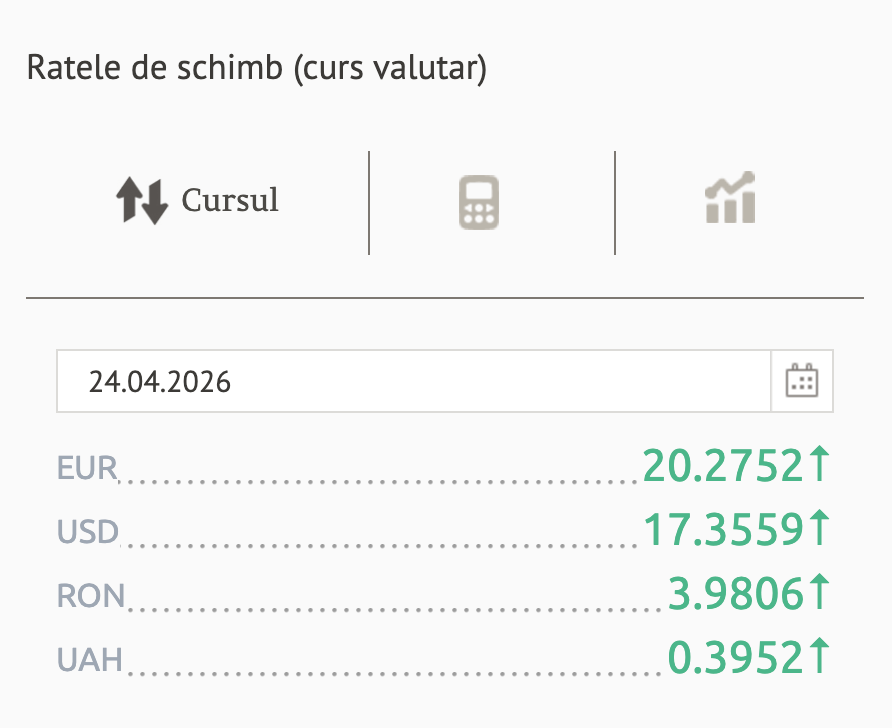Select the UAH currency label
The image size is (892, 728).
90,659
